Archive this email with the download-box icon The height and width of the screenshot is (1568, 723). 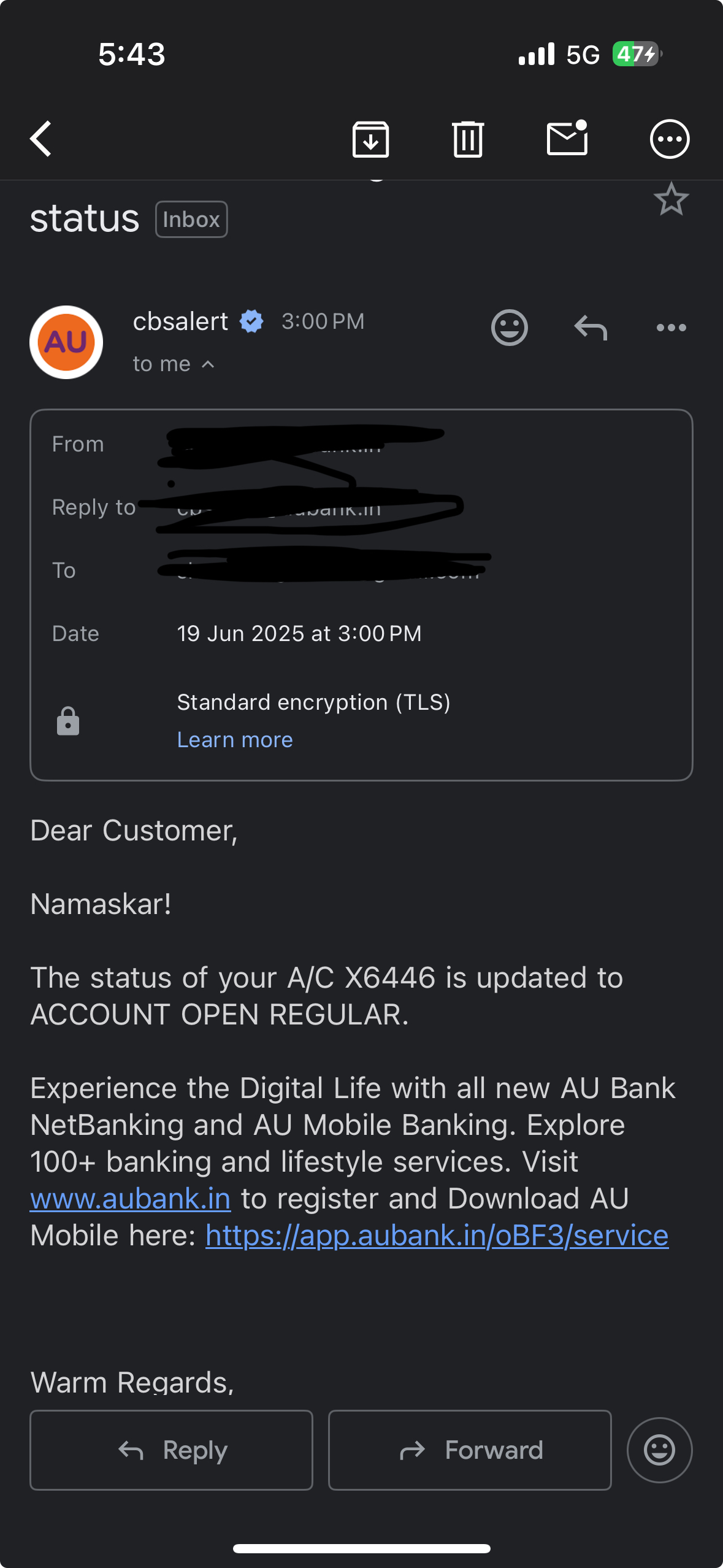pyautogui.click(x=370, y=139)
